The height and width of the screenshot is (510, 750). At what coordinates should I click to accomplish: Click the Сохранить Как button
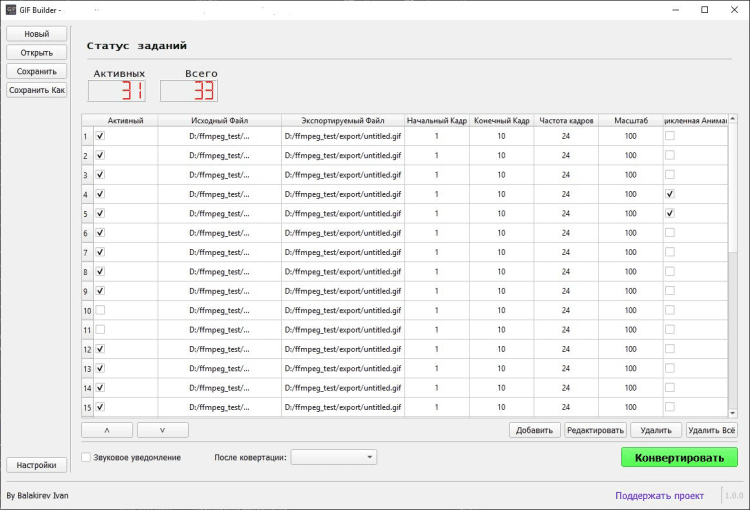36,90
